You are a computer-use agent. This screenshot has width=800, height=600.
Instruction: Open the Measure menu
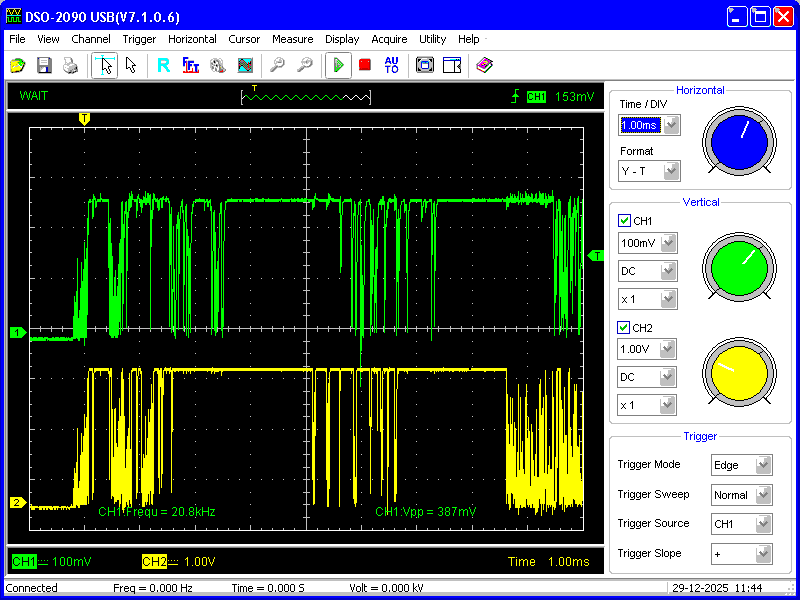(292, 39)
